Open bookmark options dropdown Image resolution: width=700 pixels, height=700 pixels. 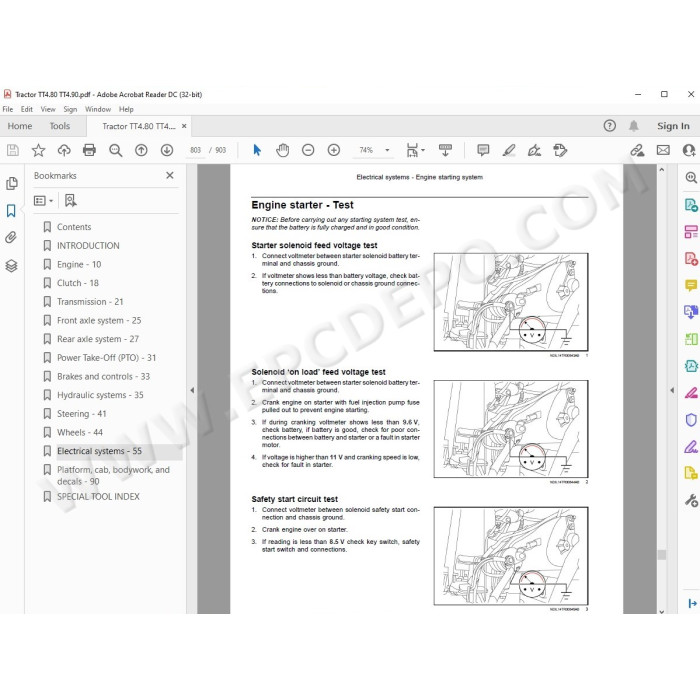[x=43, y=201]
